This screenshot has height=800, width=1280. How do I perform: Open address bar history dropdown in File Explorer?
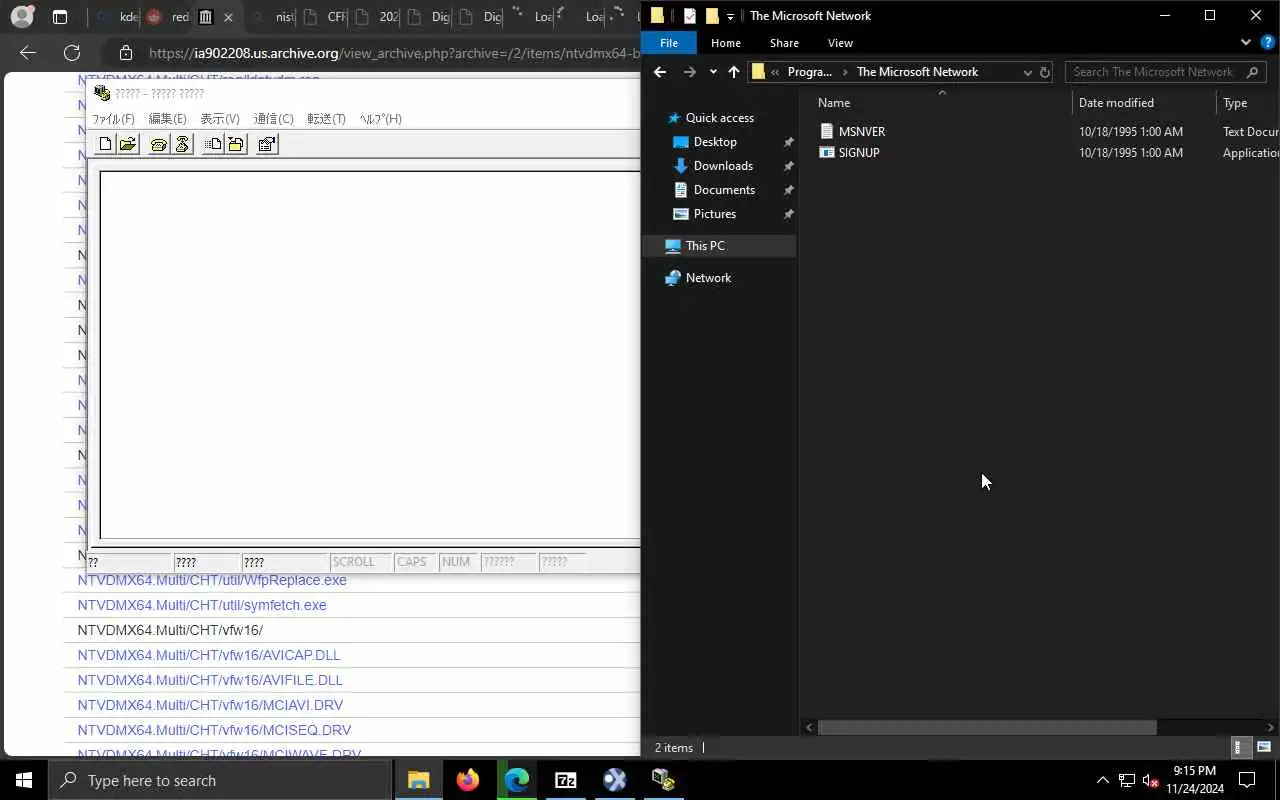pyautogui.click(x=1027, y=72)
